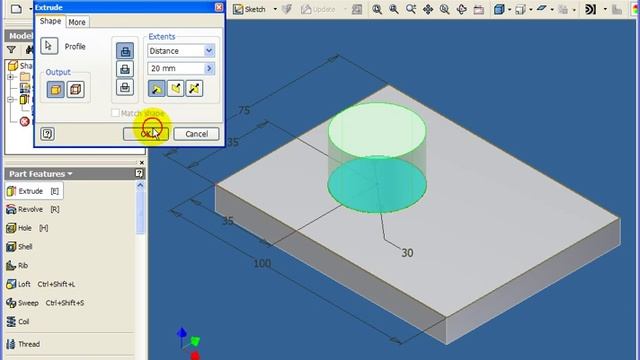Screen dimensions: 640x360
Task: Set Cut operation in Extrude dialog
Action: (125, 69)
